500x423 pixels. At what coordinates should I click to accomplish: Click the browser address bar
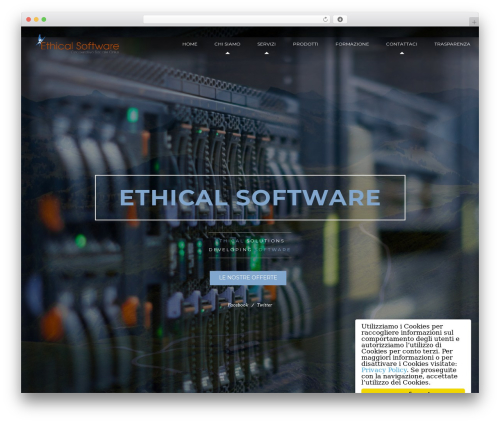coord(237,19)
